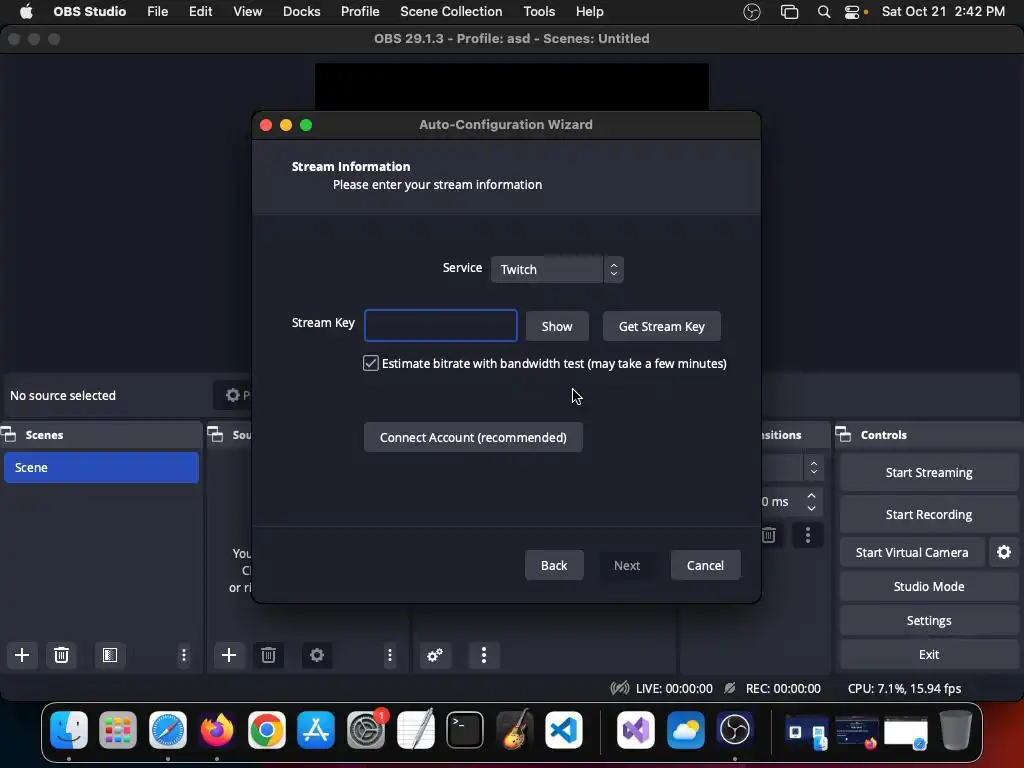Click Start Virtual Camera button
Image resolution: width=1024 pixels, height=768 pixels.
coord(912,552)
